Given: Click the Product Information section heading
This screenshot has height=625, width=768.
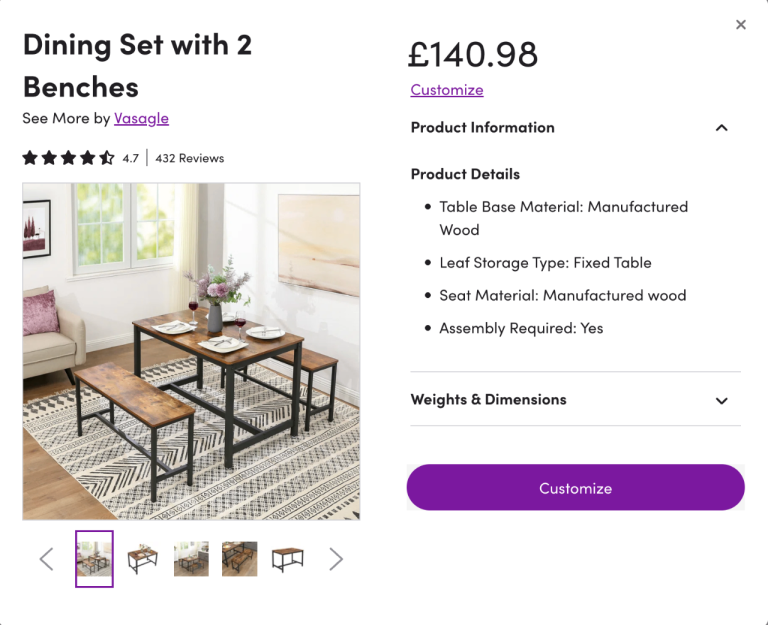Looking at the screenshot, I should pyautogui.click(x=482, y=128).
